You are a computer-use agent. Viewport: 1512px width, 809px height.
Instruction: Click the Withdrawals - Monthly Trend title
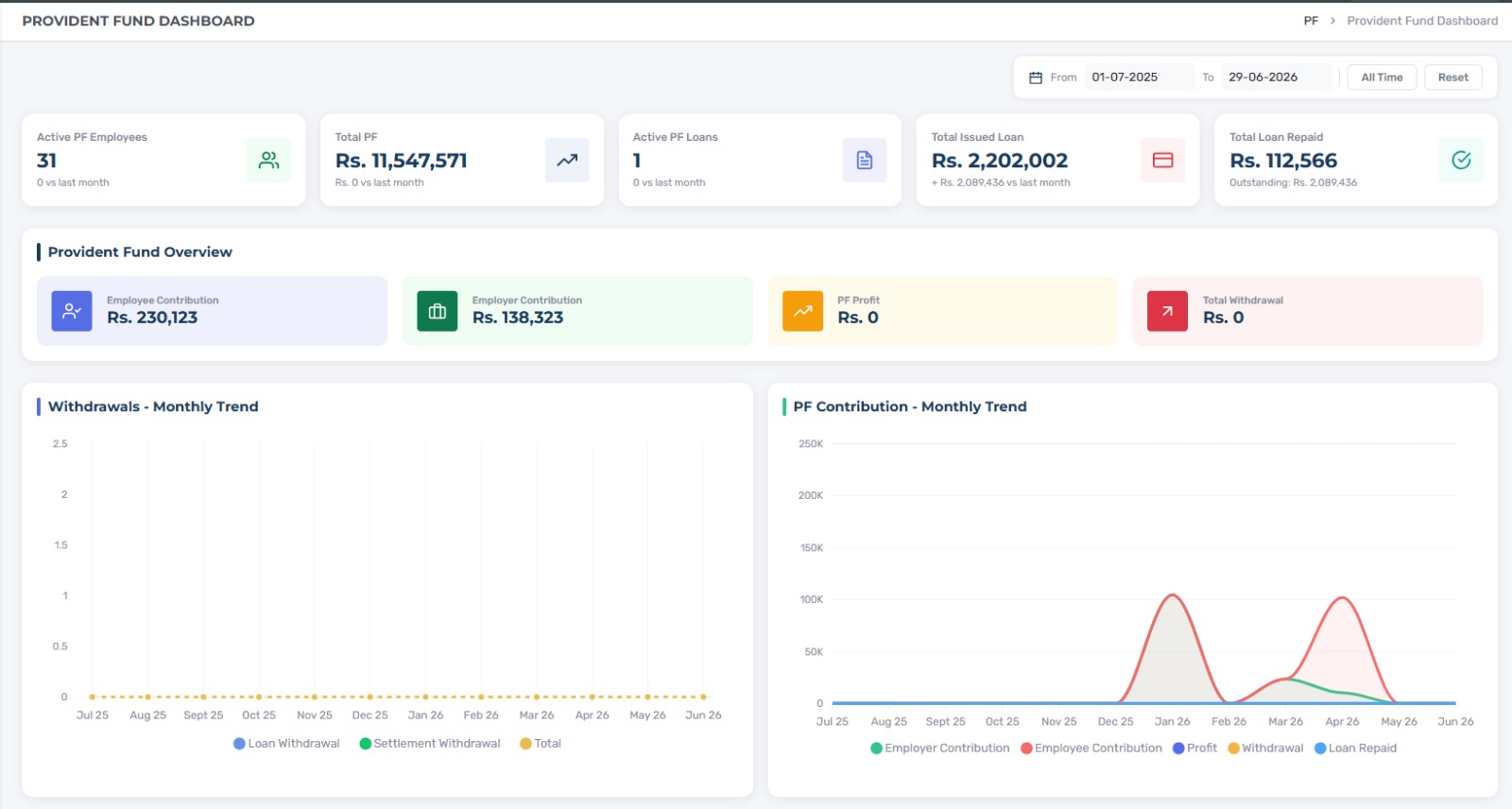(x=153, y=406)
